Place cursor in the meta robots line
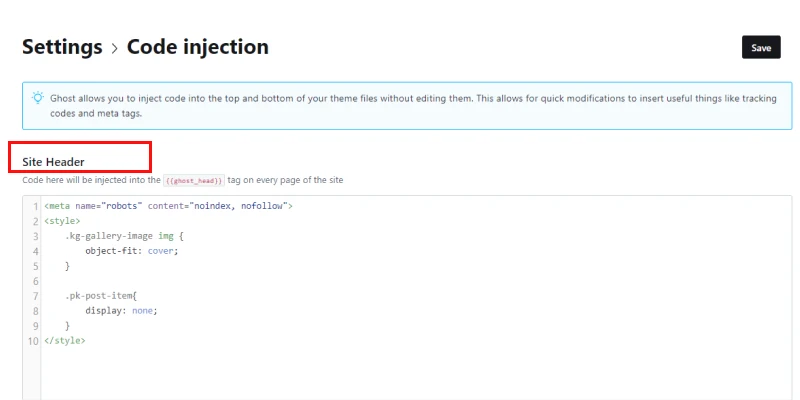Image resolution: width=800 pixels, height=400 pixels. click(x=168, y=205)
